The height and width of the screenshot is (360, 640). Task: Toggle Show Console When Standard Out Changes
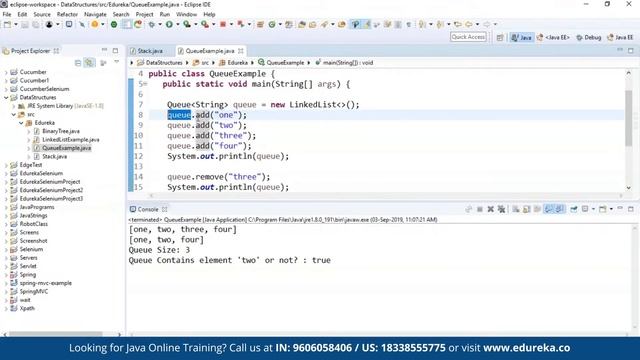click(548, 209)
